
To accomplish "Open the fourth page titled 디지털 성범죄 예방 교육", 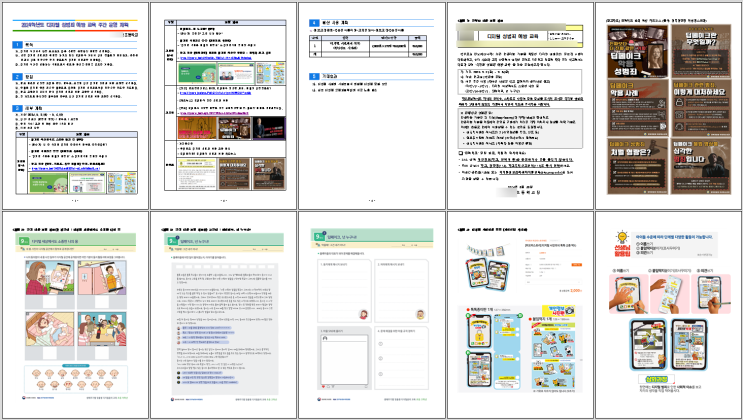I will 520,106.
